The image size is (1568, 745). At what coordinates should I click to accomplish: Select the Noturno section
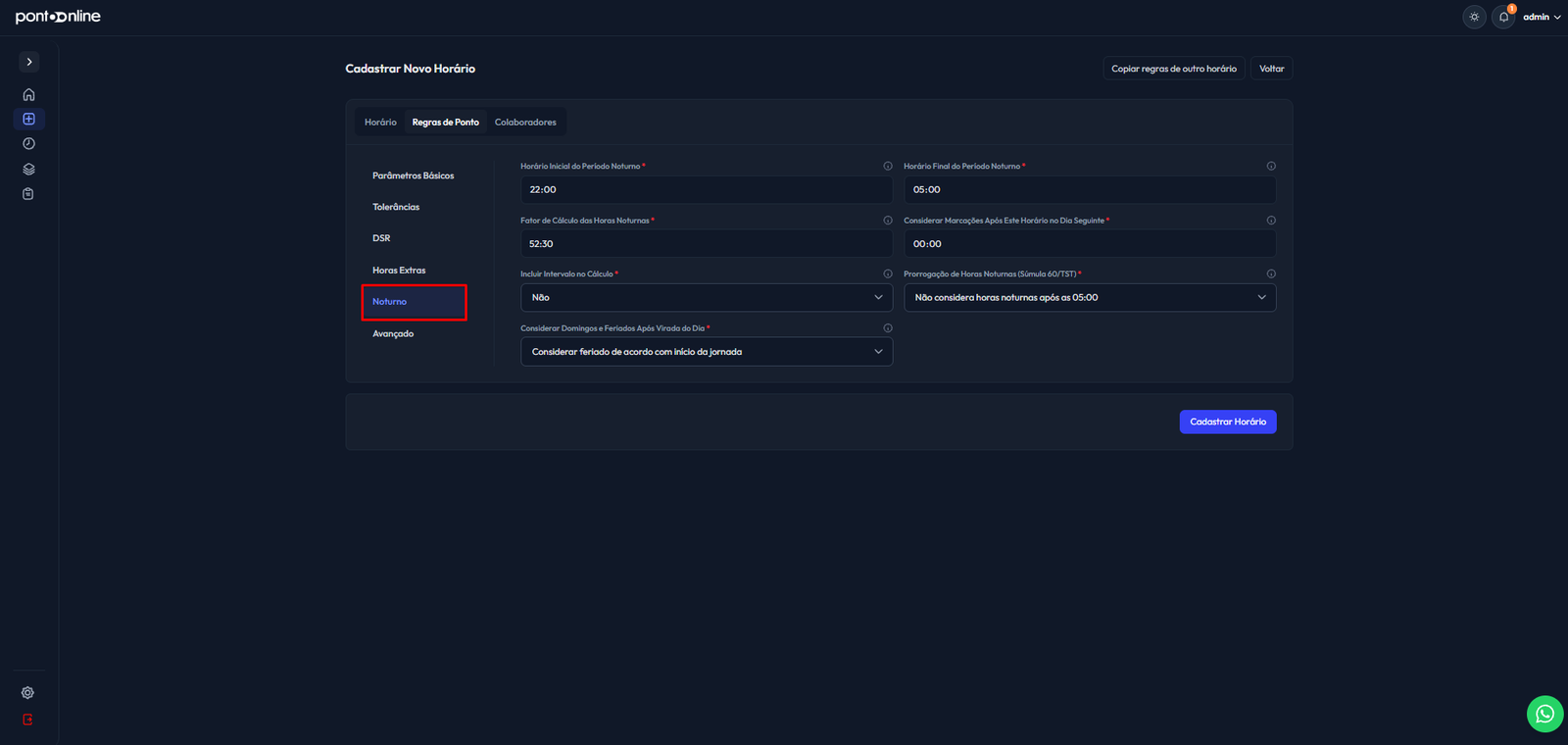(414, 302)
